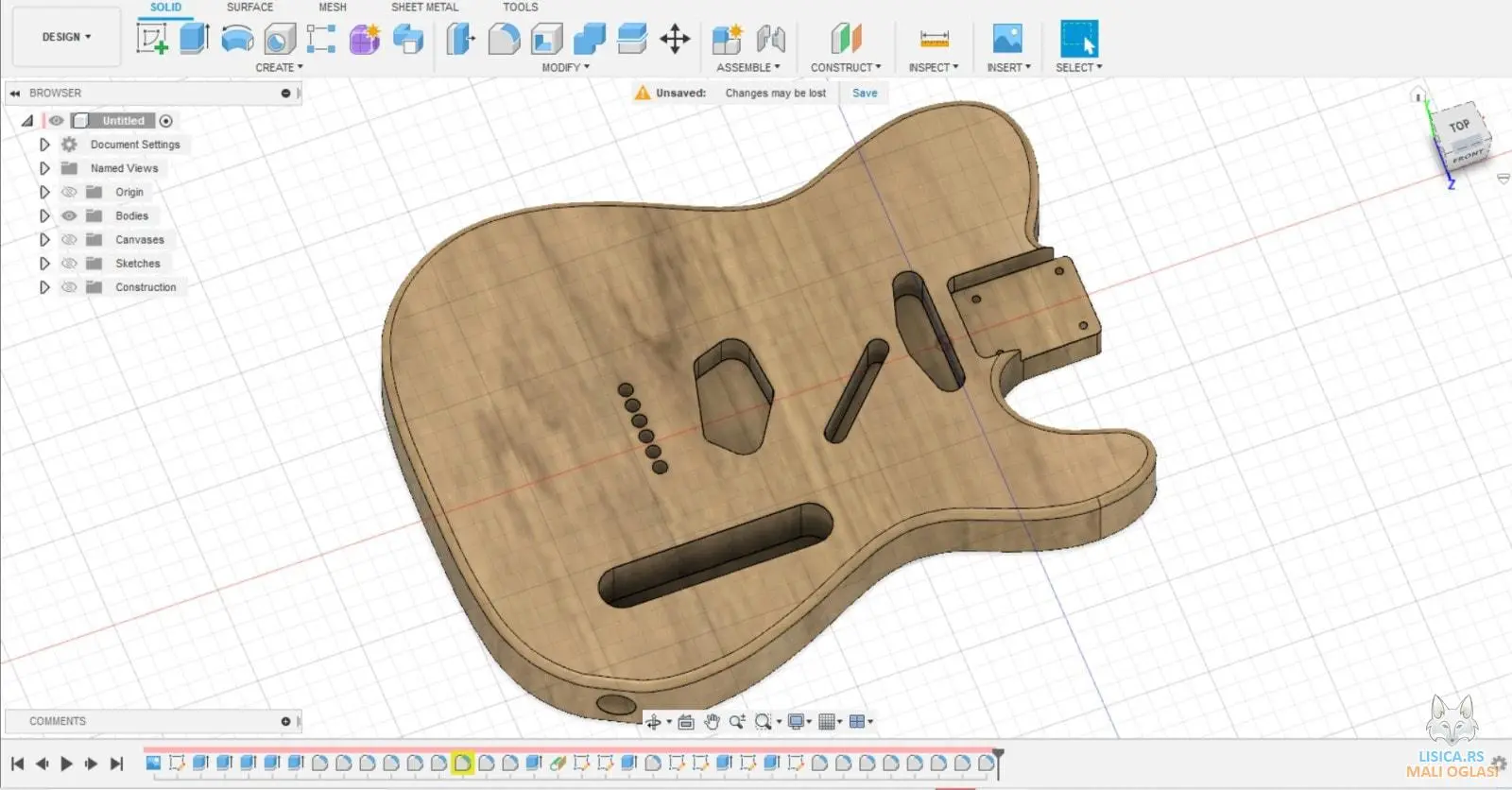Expand the Bodies folder node
Viewport: 1512px width, 790px height.
[x=44, y=215]
